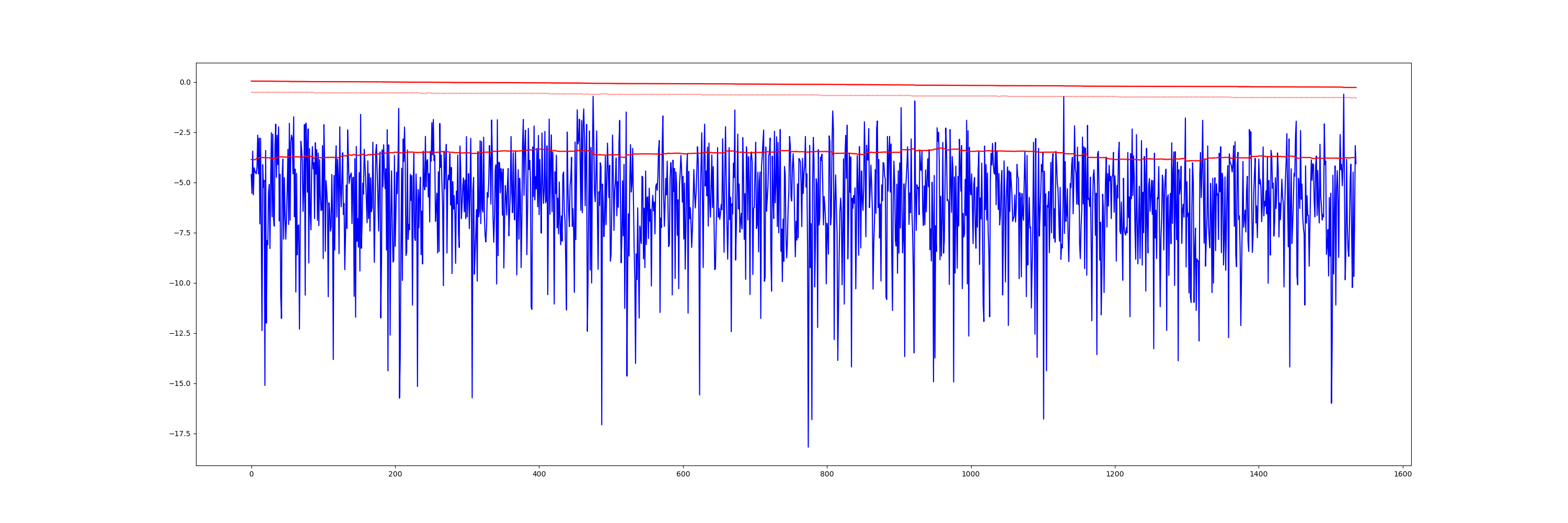The height and width of the screenshot is (523, 1568).
Task: Click the y-axis label −2.5
Action: point(182,133)
